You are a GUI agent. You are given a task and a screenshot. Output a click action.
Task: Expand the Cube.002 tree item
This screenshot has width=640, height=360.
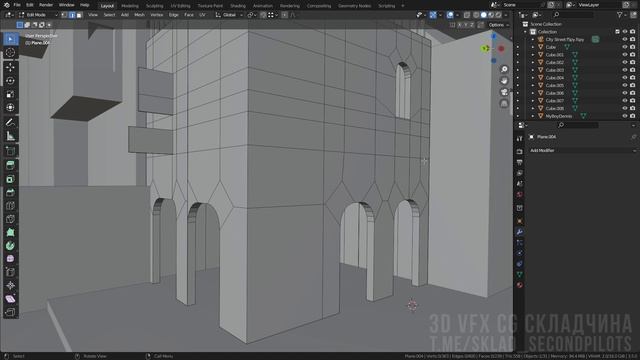click(533, 62)
